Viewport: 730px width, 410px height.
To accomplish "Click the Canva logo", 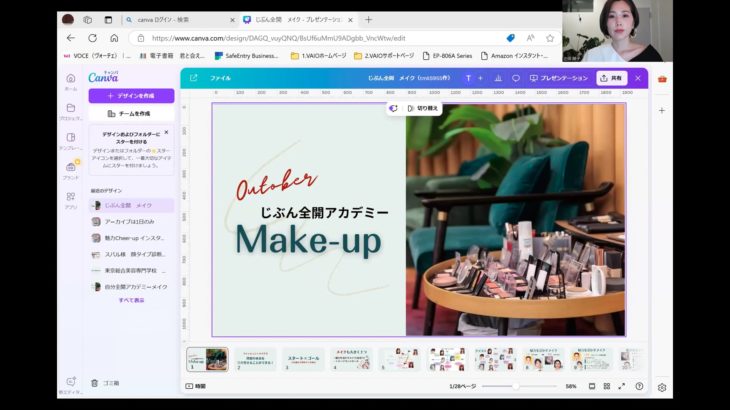I will point(103,77).
